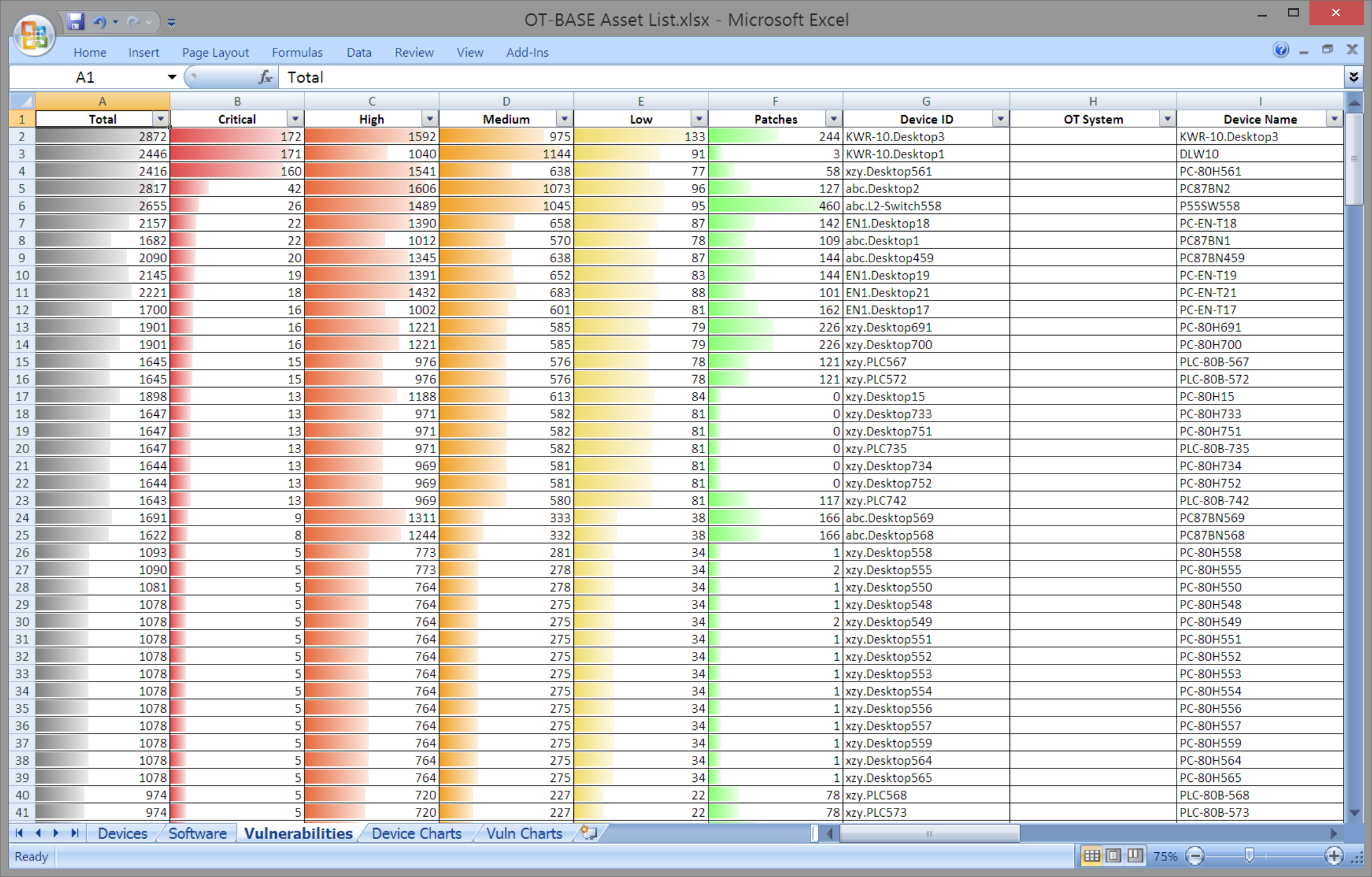Select Patches cell with value 460
Screen dimensions: 1372x877
tap(775, 206)
